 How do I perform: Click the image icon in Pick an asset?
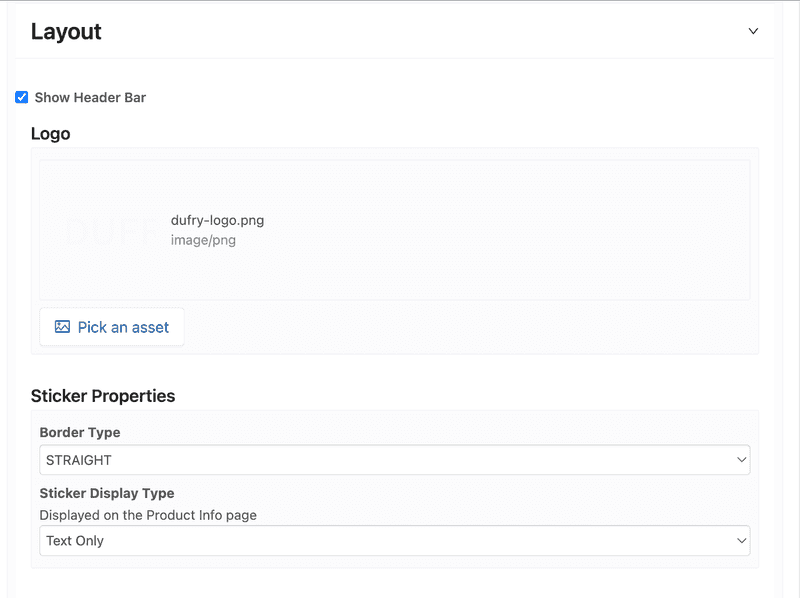tap(62, 327)
